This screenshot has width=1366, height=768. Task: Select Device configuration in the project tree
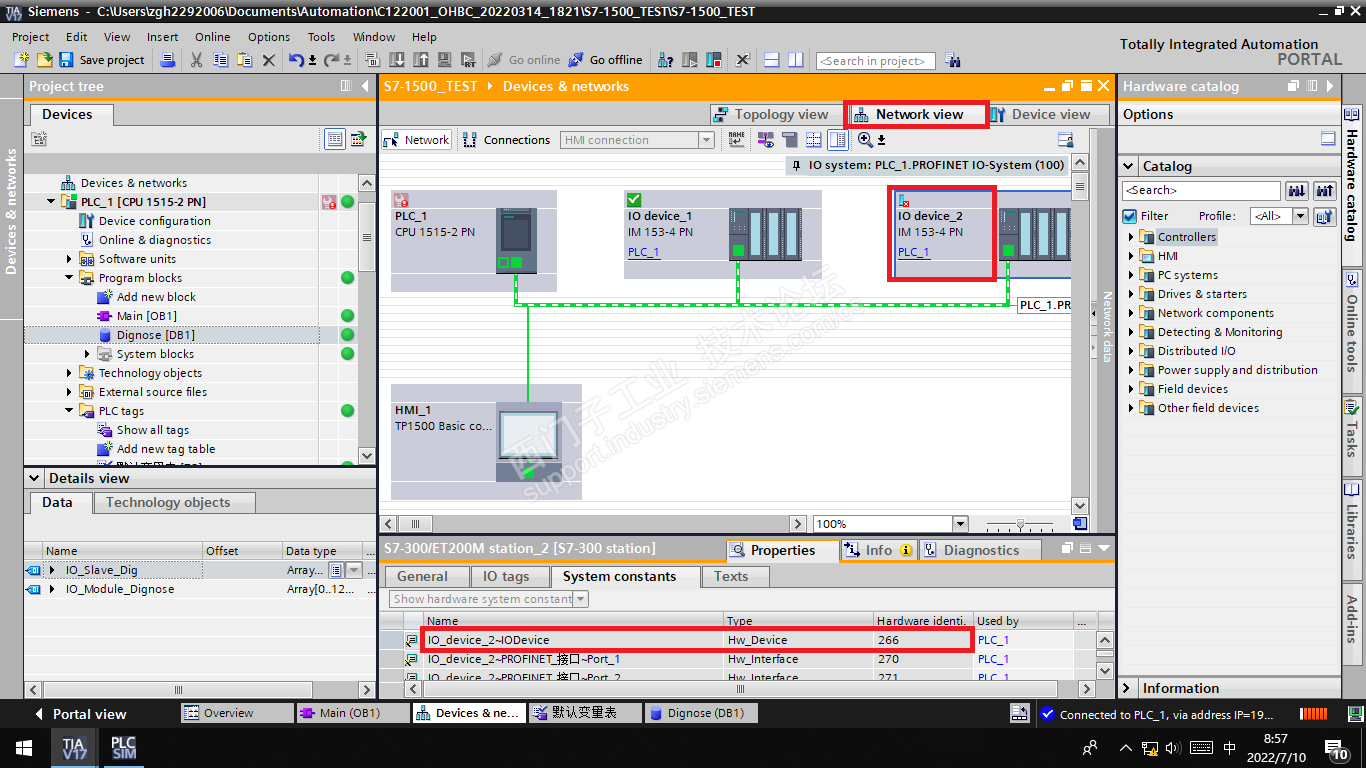click(155, 221)
